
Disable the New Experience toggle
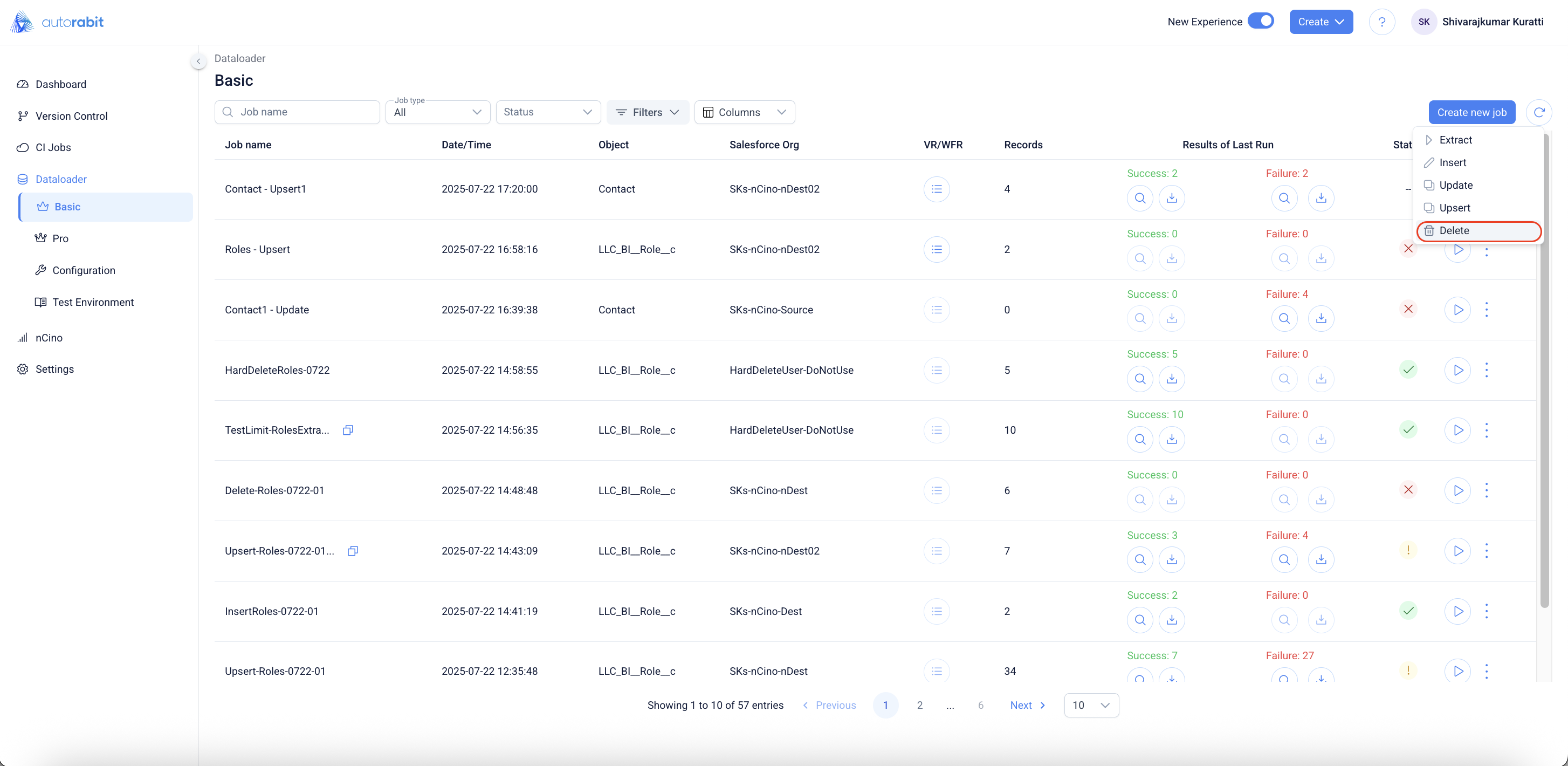point(1261,22)
